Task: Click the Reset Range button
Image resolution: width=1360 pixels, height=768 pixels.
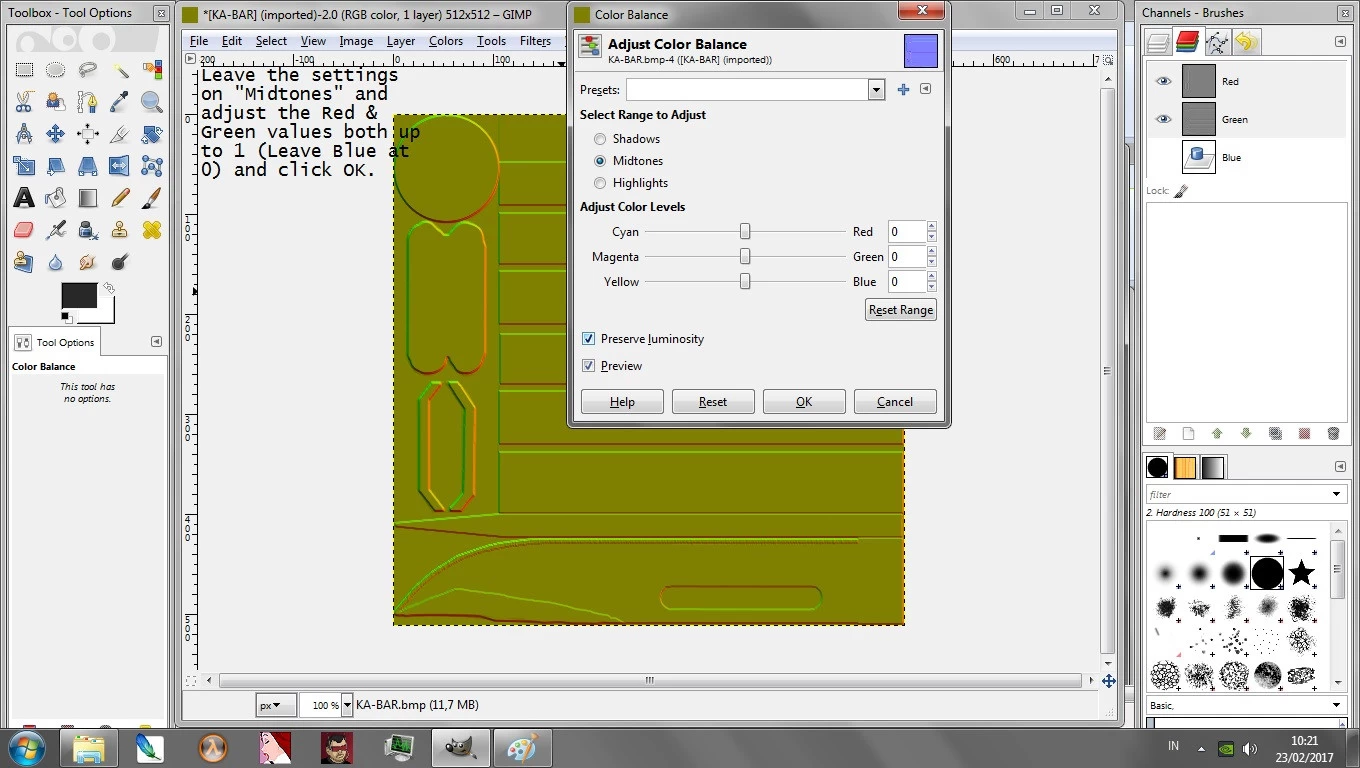Action: tap(901, 310)
